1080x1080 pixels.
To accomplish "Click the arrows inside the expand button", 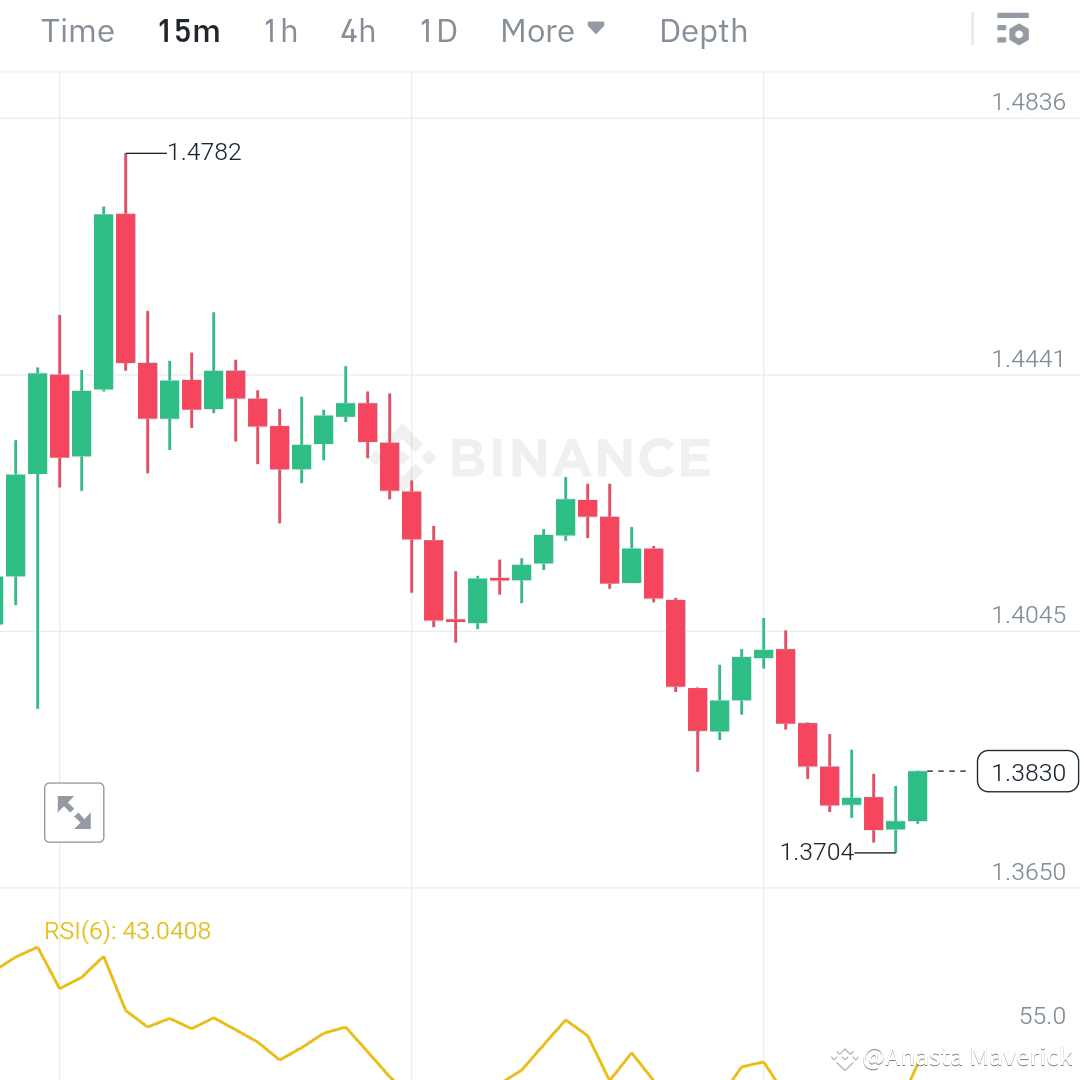I will (x=74, y=812).
